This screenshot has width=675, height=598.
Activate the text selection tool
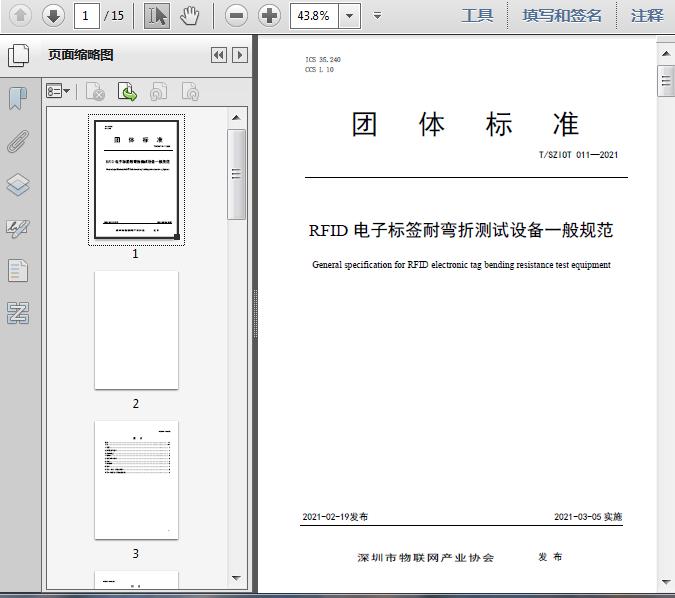click(x=157, y=16)
